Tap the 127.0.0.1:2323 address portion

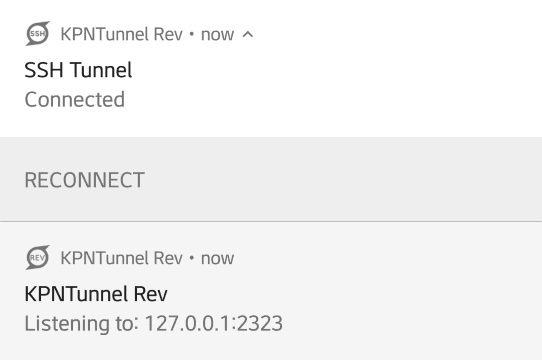pyautogui.click(x=214, y=323)
